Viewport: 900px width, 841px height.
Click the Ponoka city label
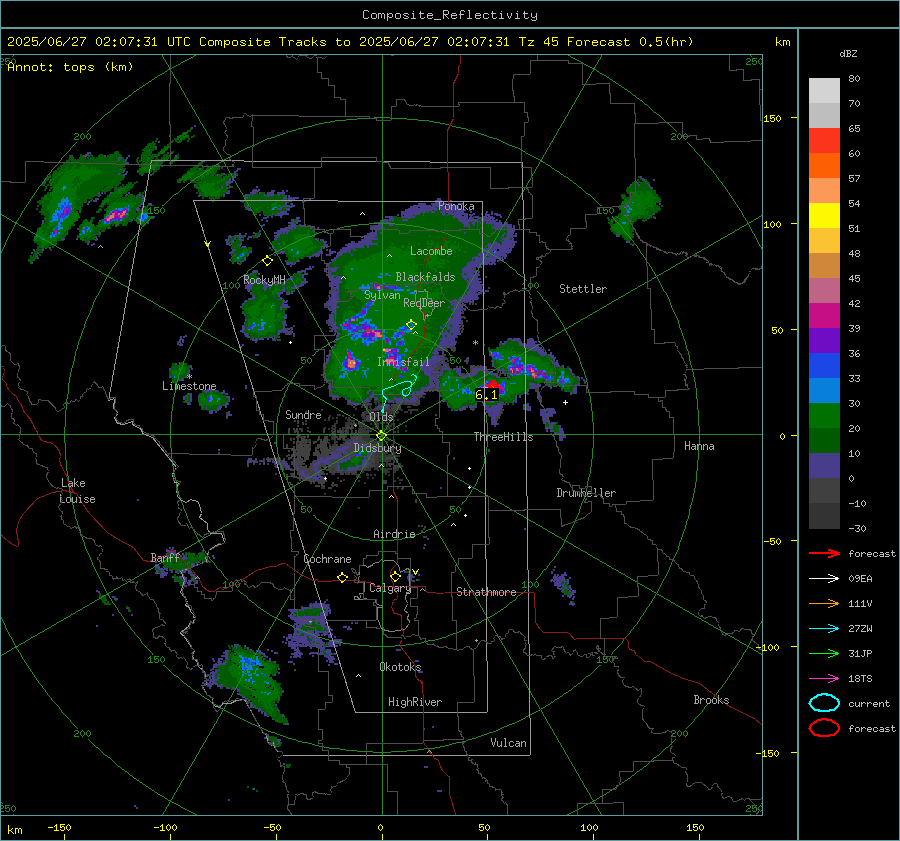(x=456, y=206)
